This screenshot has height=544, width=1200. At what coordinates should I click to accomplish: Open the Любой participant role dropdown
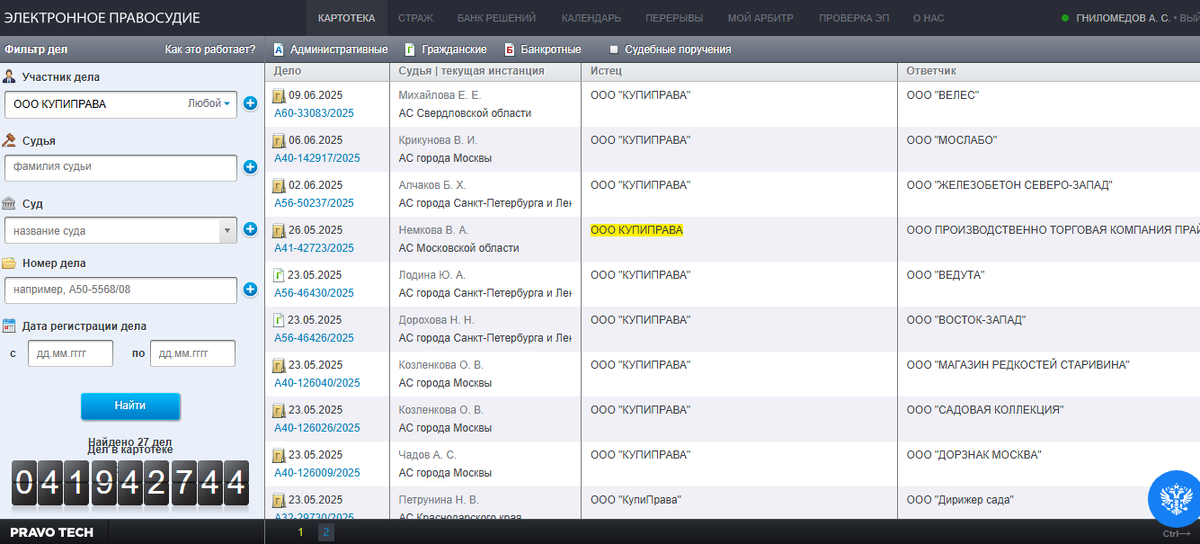point(209,104)
